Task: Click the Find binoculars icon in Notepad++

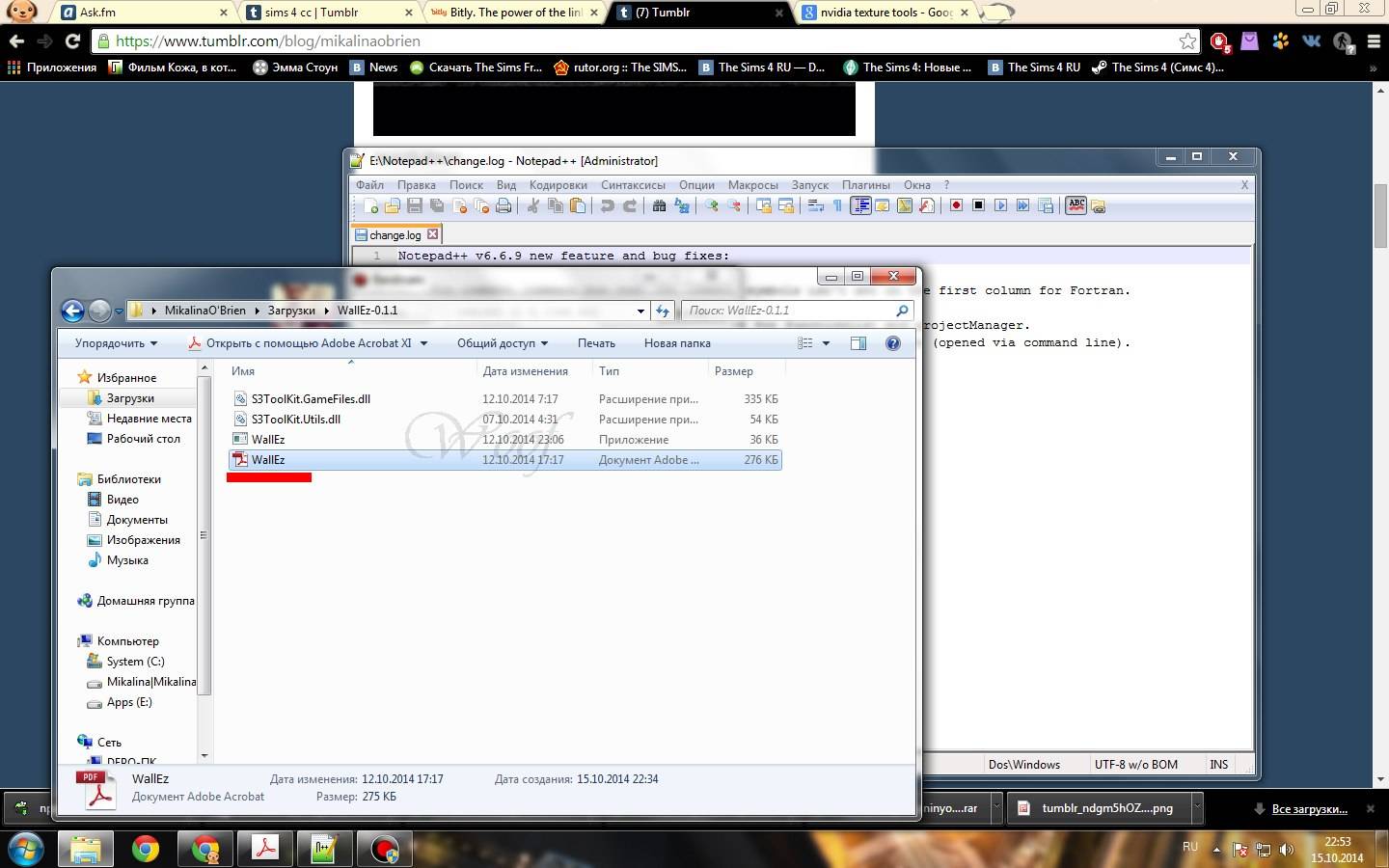Action: 659,205
